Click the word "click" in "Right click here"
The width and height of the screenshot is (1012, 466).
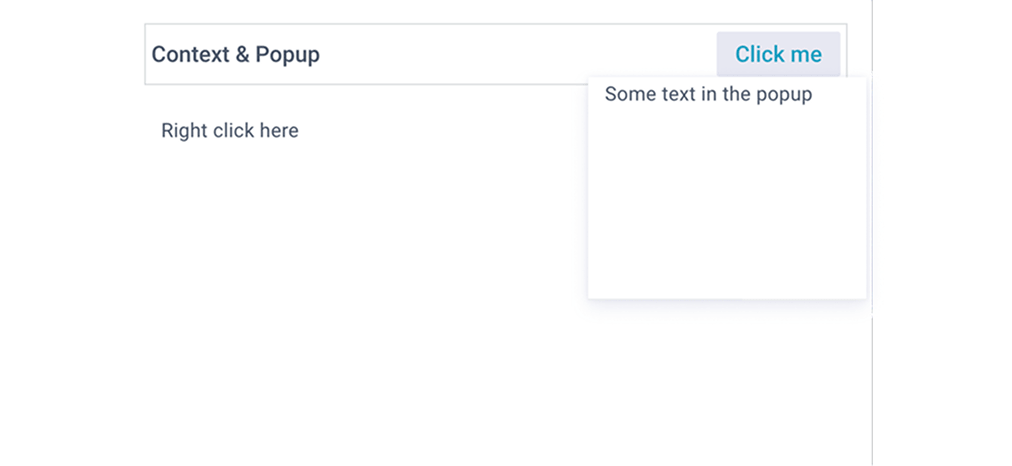point(233,130)
